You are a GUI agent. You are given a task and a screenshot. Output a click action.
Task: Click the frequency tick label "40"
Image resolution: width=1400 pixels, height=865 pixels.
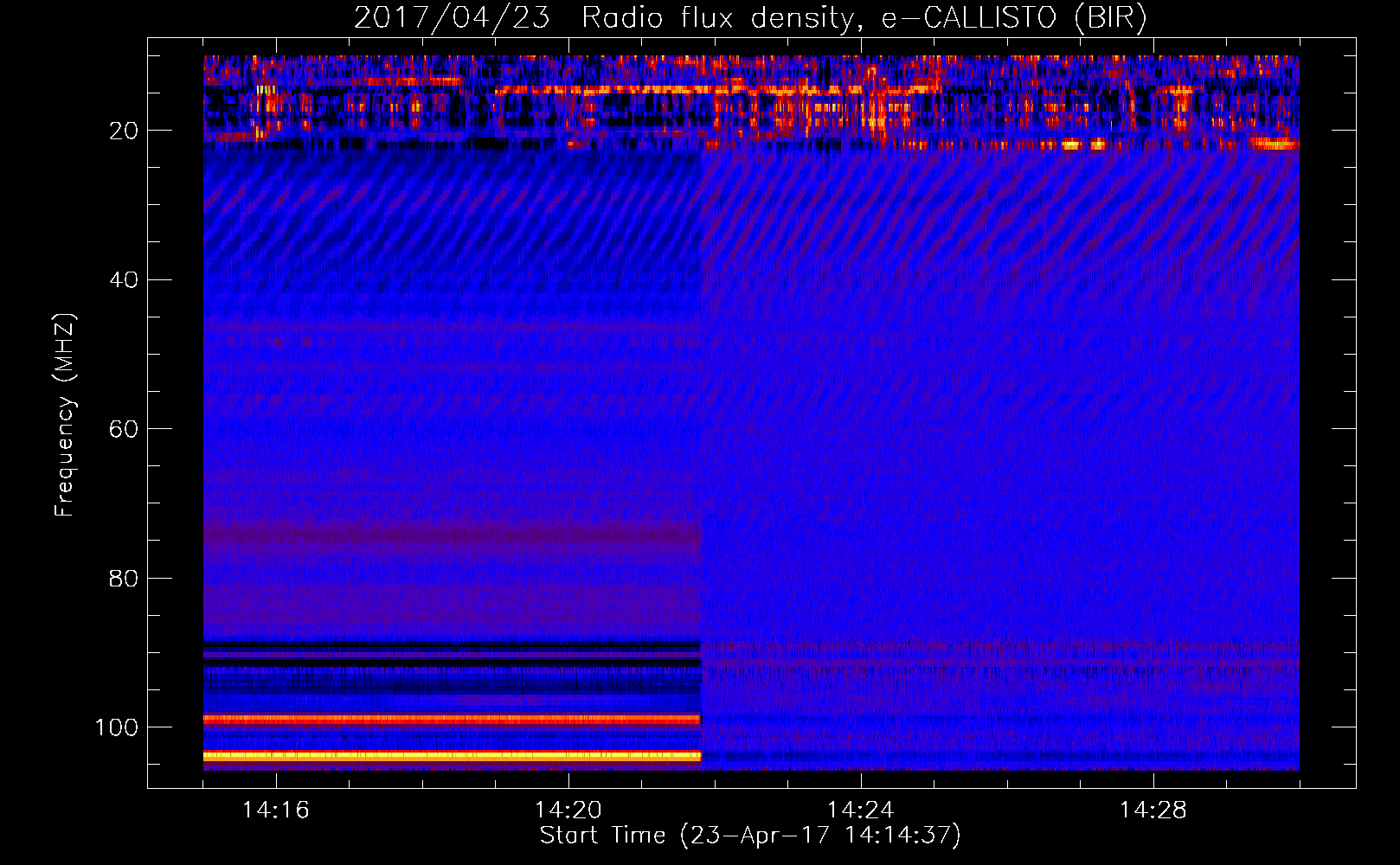(124, 279)
